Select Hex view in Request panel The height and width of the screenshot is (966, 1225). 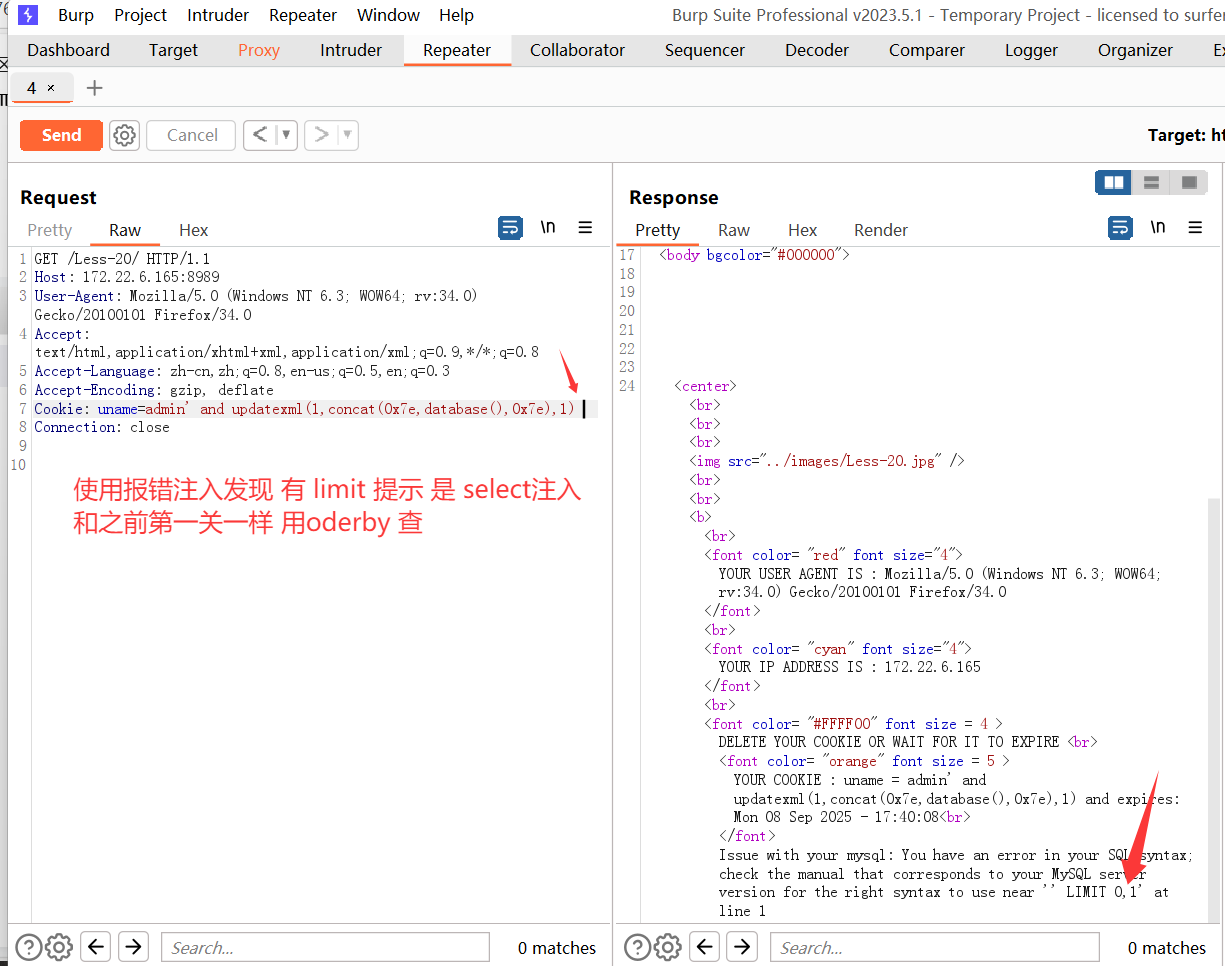(193, 230)
